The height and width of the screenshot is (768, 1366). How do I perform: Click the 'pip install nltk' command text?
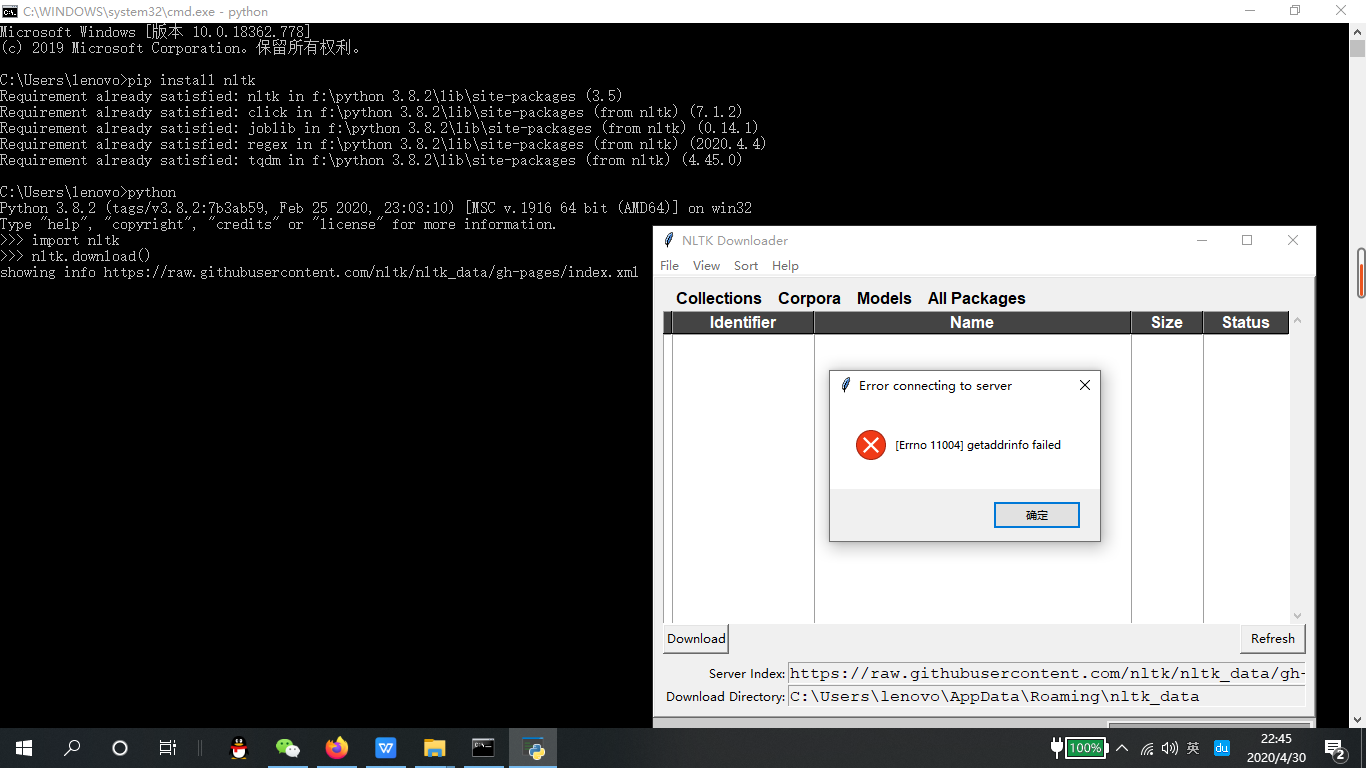(192, 80)
